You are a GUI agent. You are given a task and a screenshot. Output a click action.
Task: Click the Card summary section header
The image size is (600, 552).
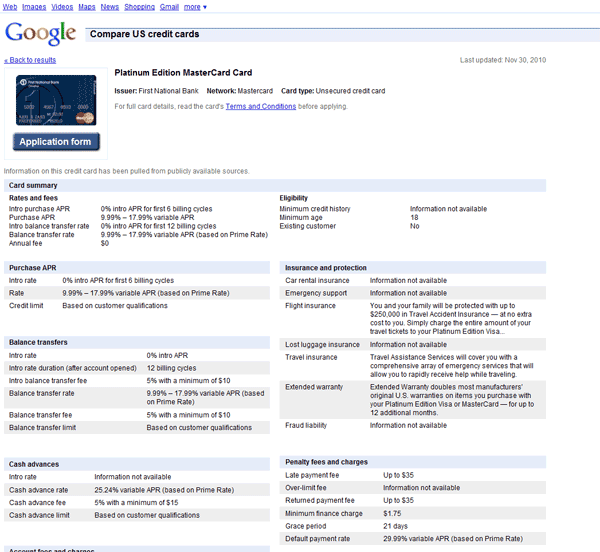tap(275, 185)
